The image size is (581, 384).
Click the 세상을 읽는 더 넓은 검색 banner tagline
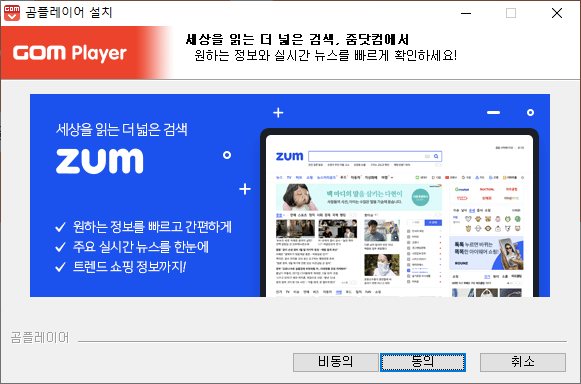(x=122, y=129)
